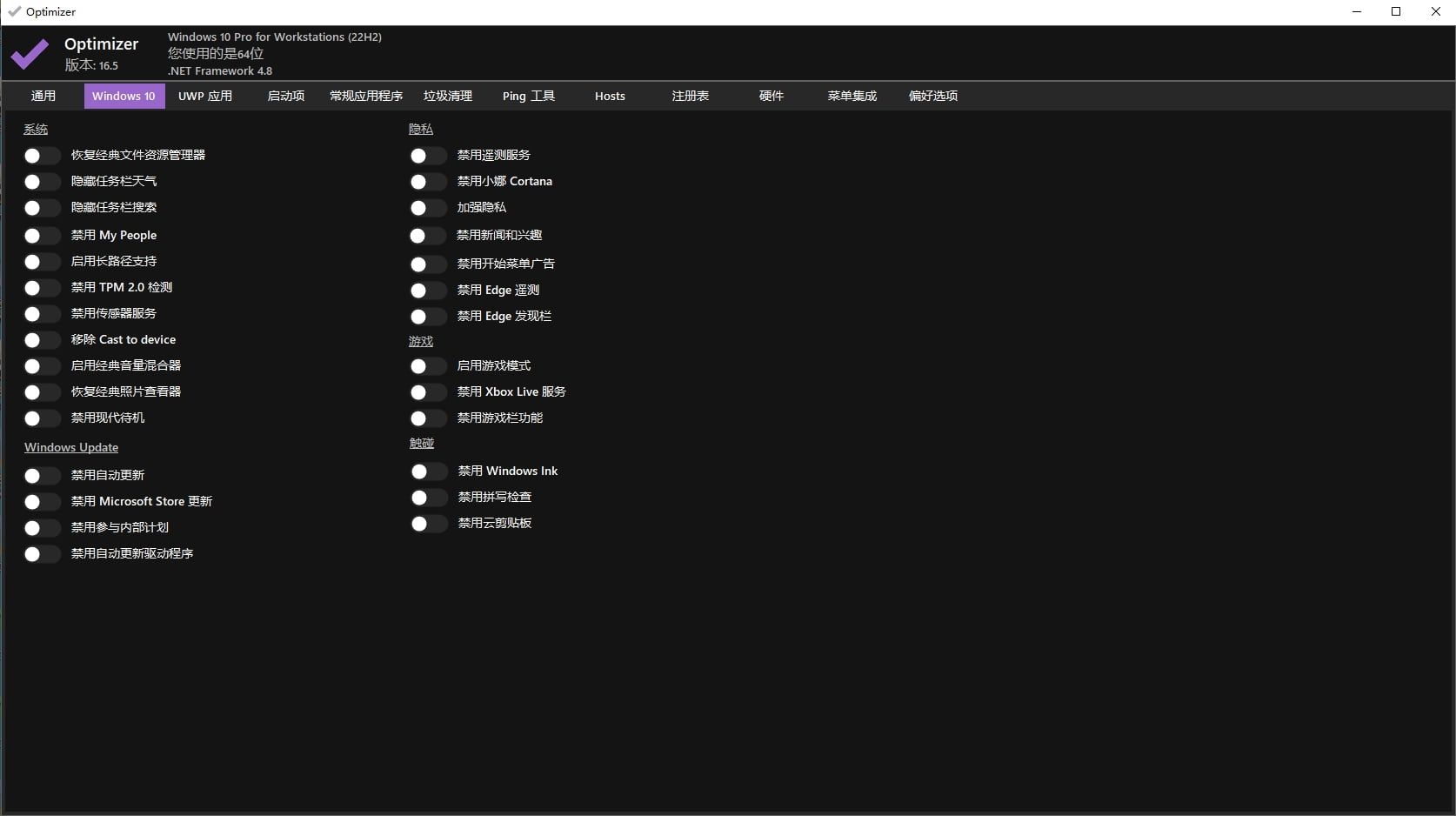
Task: Toggle 禁用新闻和兴趣 switch
Action: [x=427, y=236]
